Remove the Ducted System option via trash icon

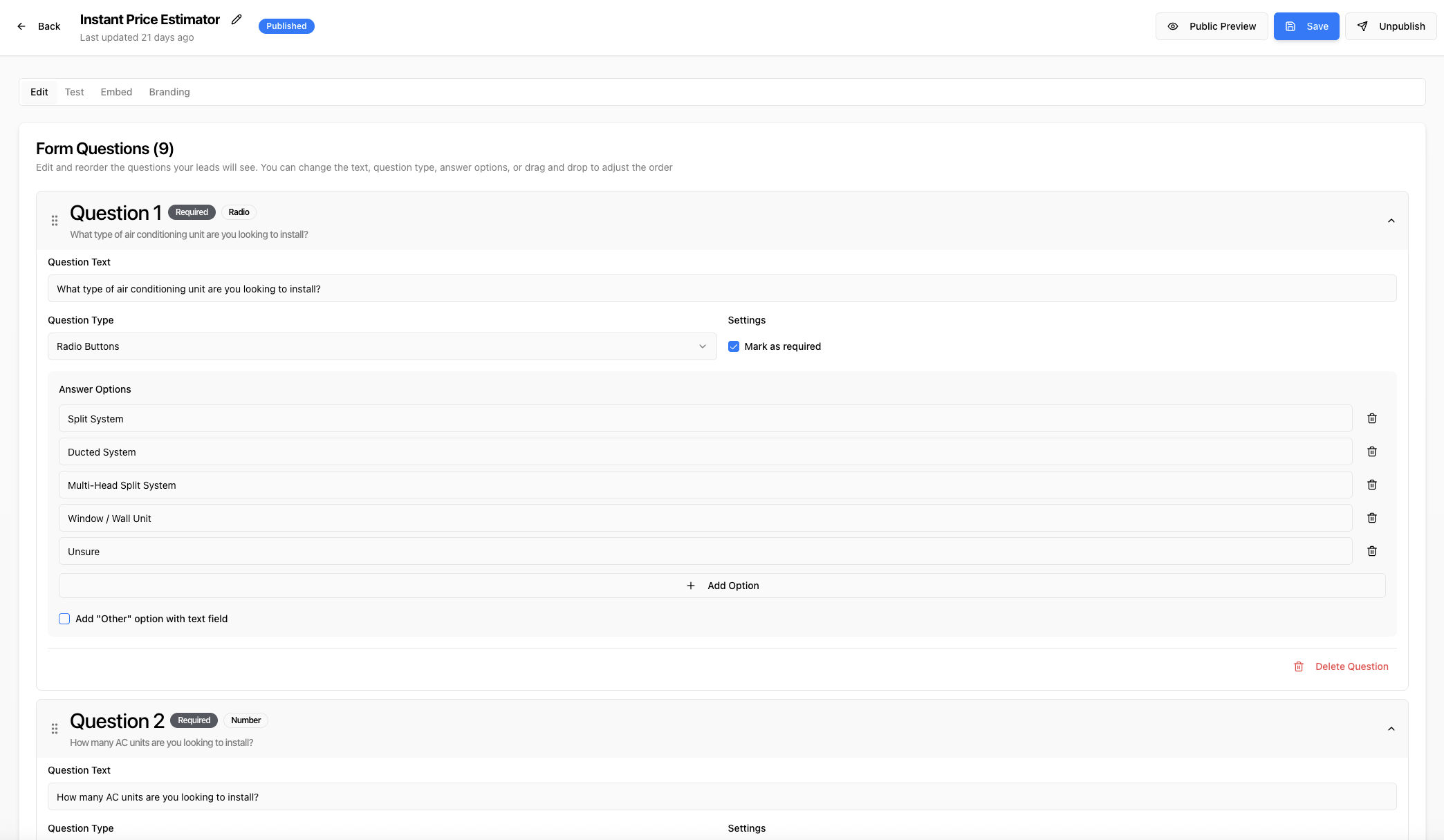point(1372,451)
